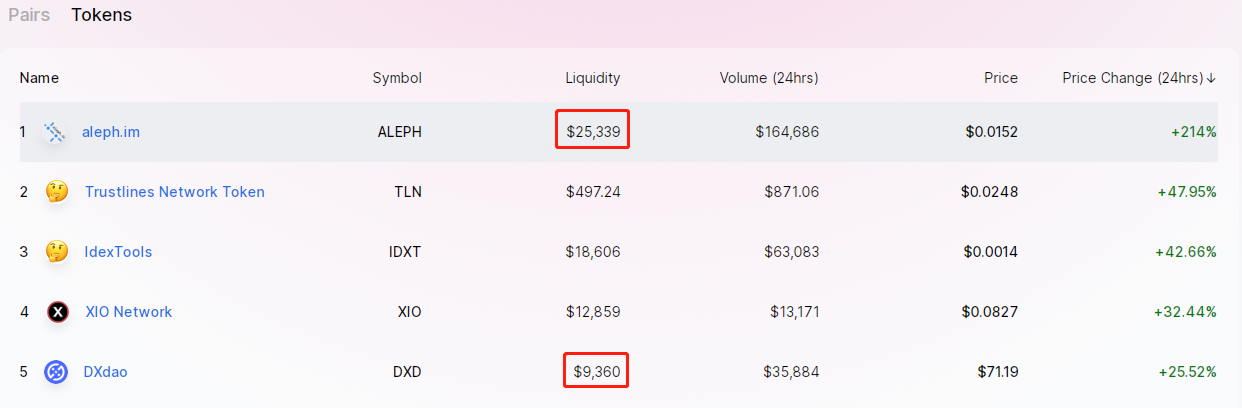Sort table by Price Change (24hrs) header
The image size is (1242, 408).
click(1132, 78)
